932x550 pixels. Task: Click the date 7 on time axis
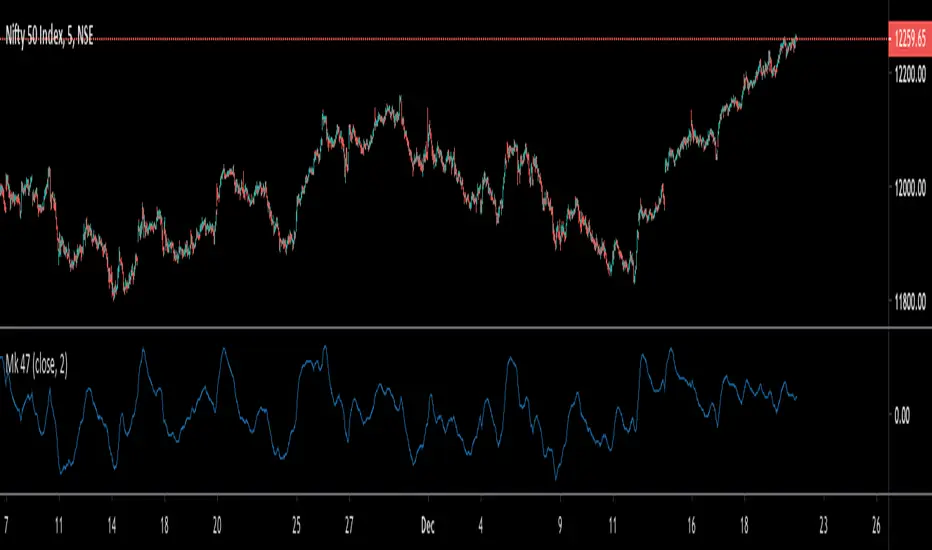coord(6,526)
